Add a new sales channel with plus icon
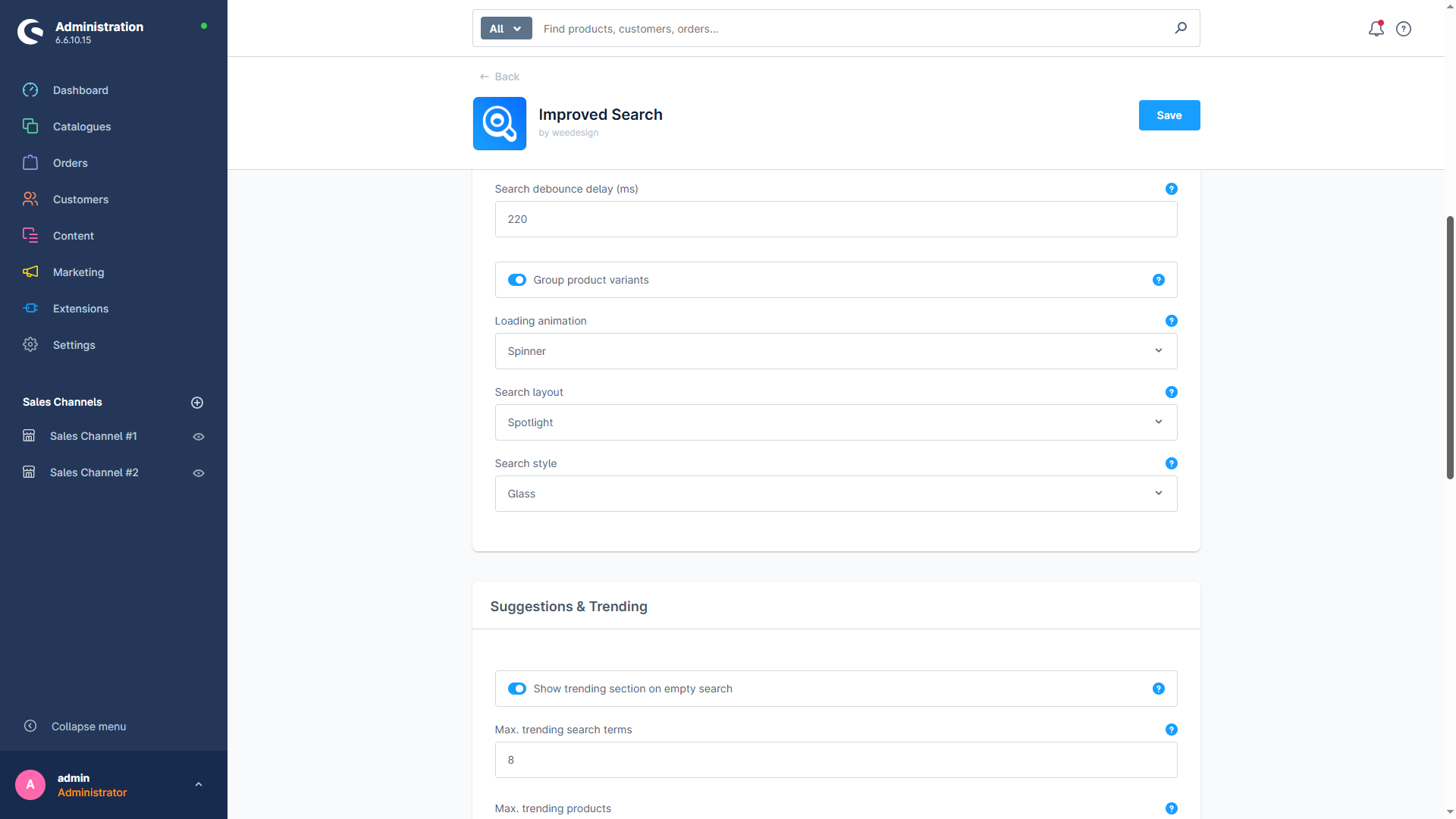This screenshot has width=1456, height=819. point(197,403)
